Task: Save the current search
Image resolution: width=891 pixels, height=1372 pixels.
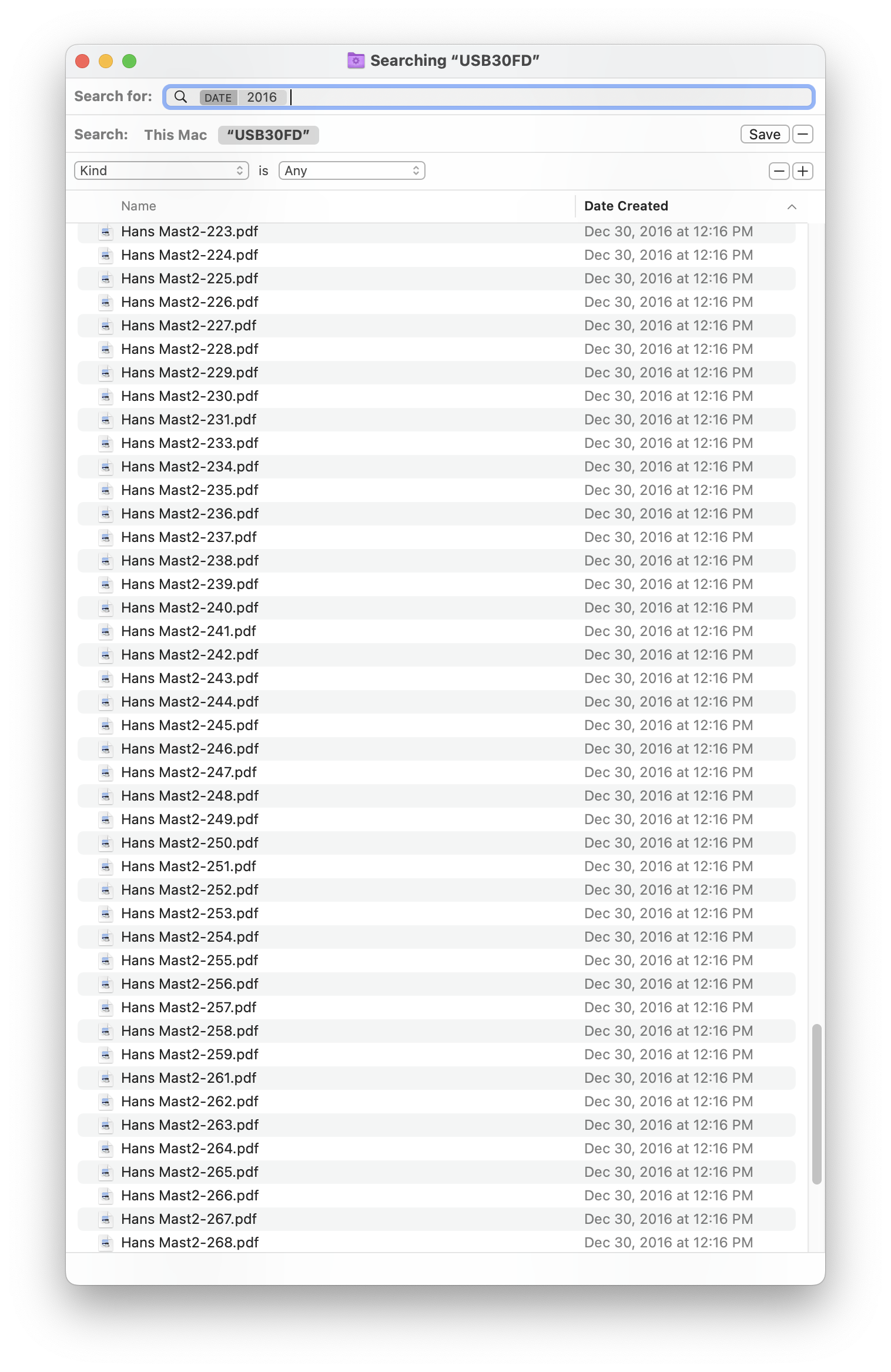Action: pos(765,134)
